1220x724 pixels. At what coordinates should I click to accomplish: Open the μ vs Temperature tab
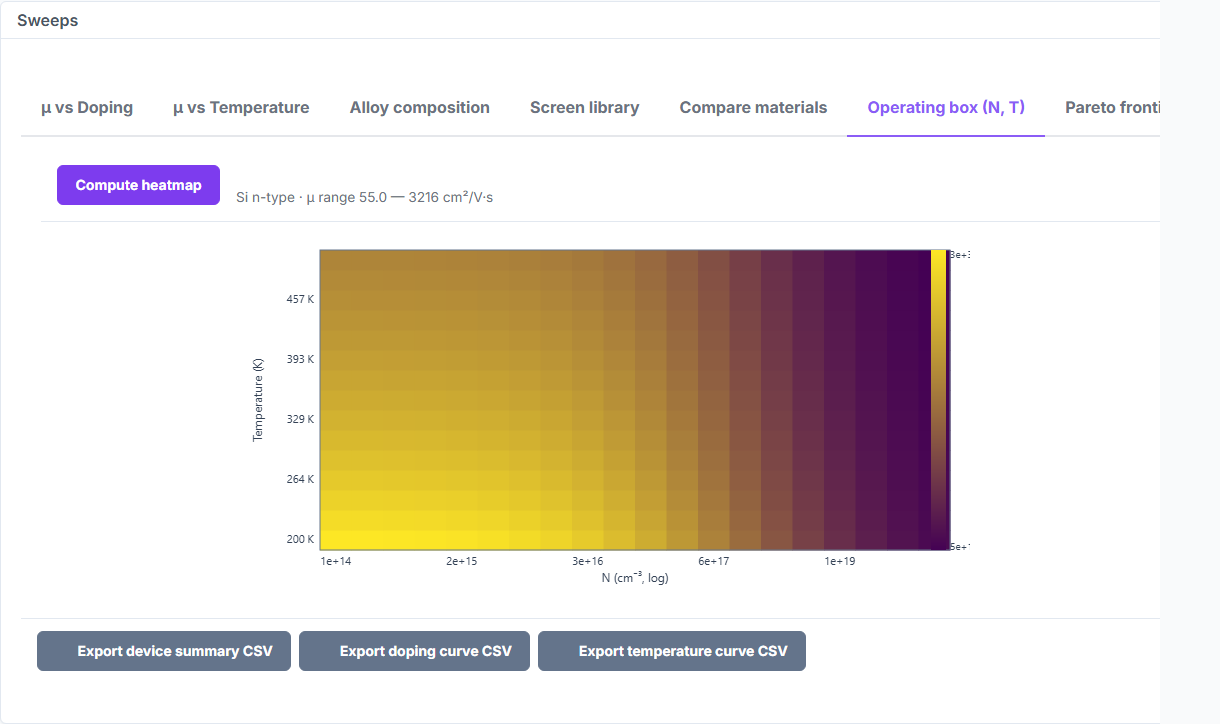coord(241,107)
